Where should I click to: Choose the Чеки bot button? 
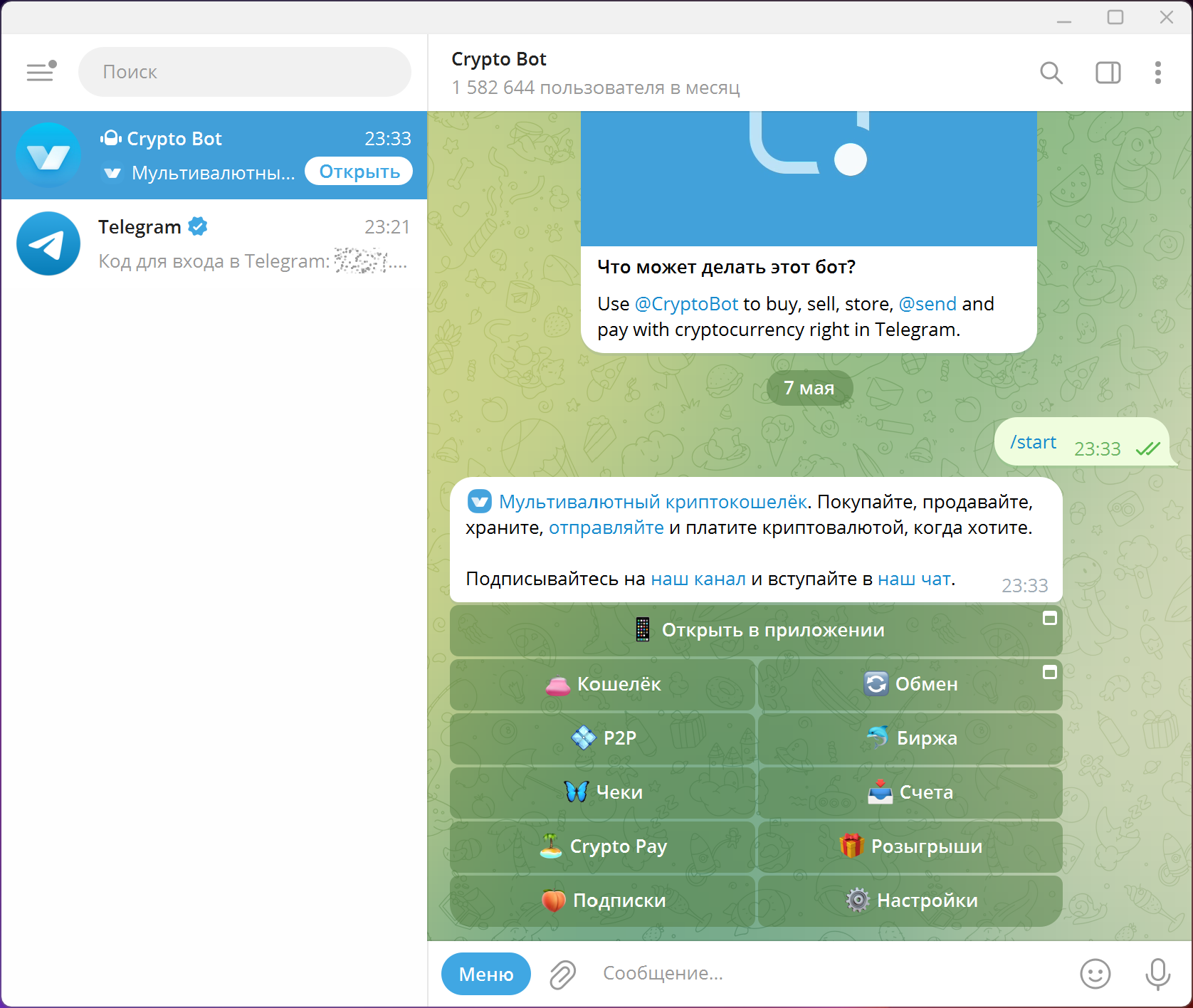pos(602,792)
